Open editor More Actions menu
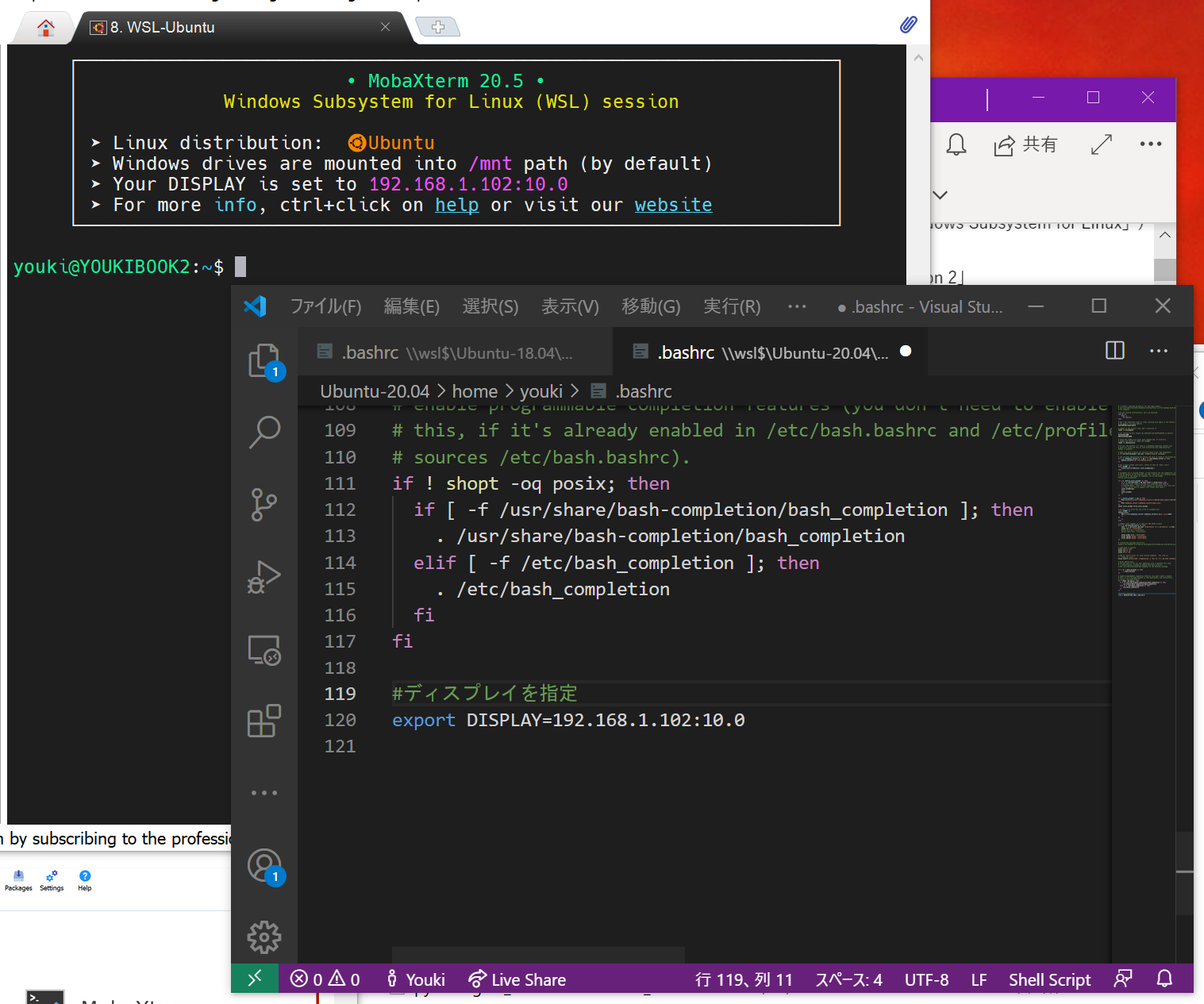This screenshot has height=1004, width=1204. tap(1159, 351)
